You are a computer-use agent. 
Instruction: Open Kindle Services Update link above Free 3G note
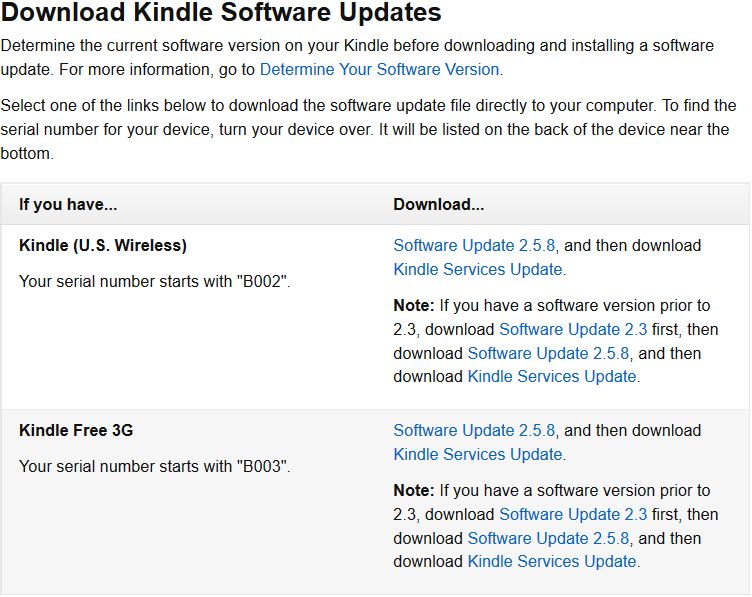click(x=479, y=454)
